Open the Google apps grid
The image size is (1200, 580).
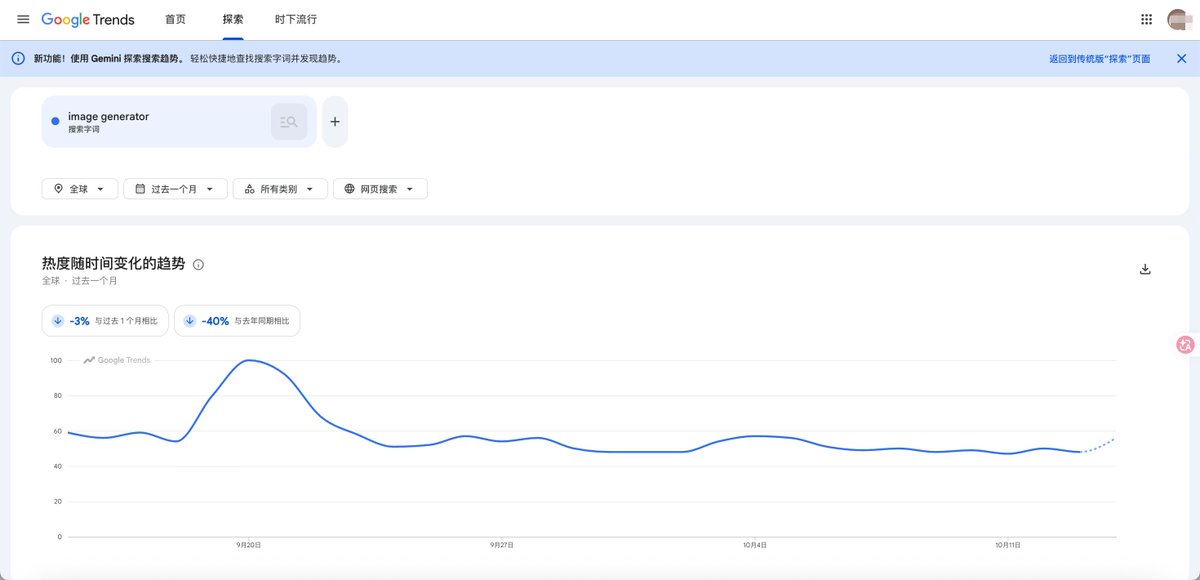(1146, 20)
